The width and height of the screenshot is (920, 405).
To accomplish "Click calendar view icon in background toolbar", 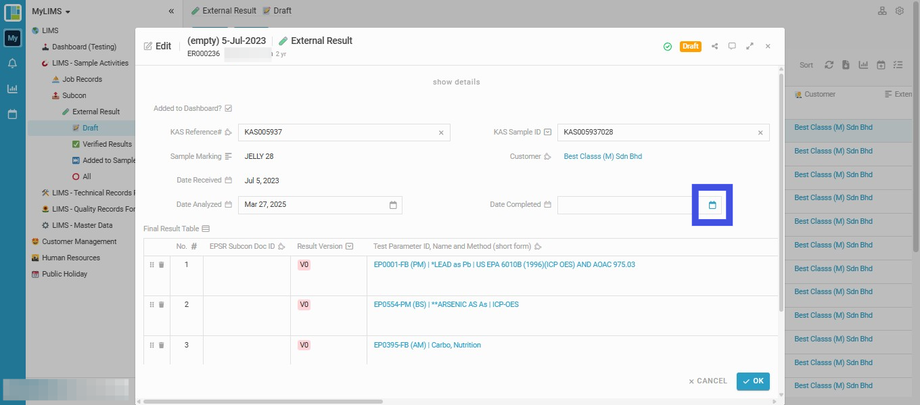I will coord(881,65).
